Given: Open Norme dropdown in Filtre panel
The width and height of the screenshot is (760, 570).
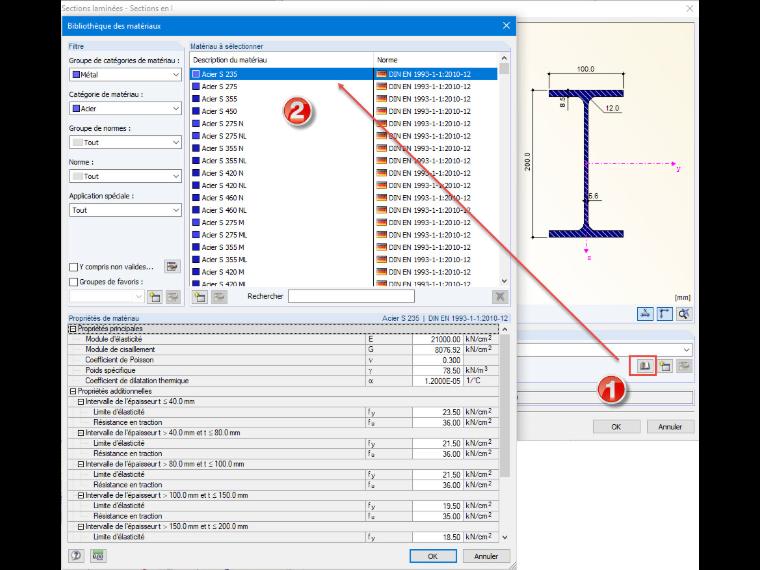Looking at the screenshot, I should (126, 176).
